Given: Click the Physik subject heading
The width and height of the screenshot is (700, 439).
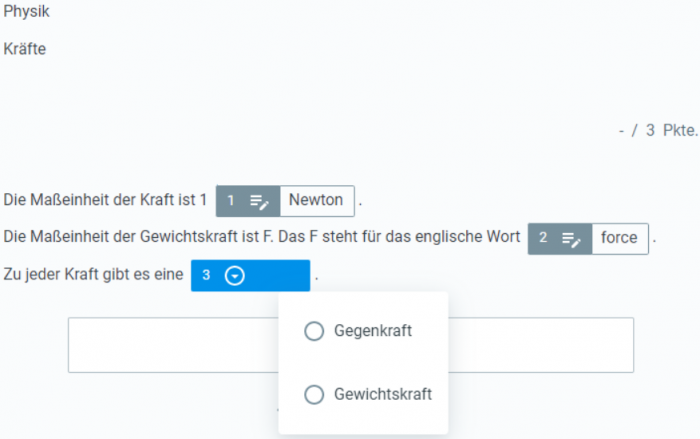Looking at the screenshot, I should [x=26, y=11].
